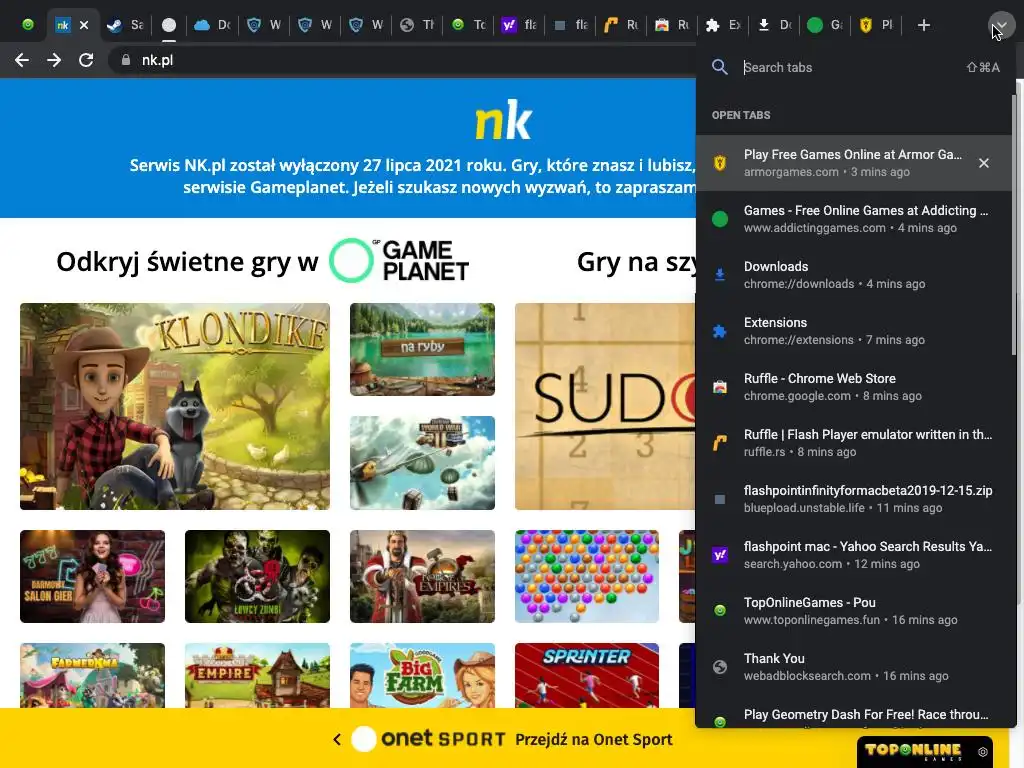
Task: Click the Armor Games shield favicon in list
Action: tap(720, 163)
